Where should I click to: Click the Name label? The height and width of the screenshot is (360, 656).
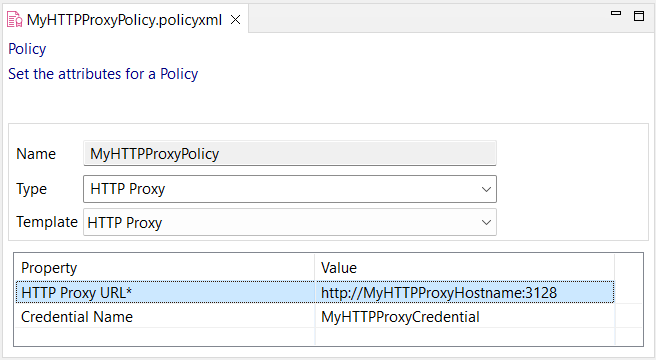(36, 154)
